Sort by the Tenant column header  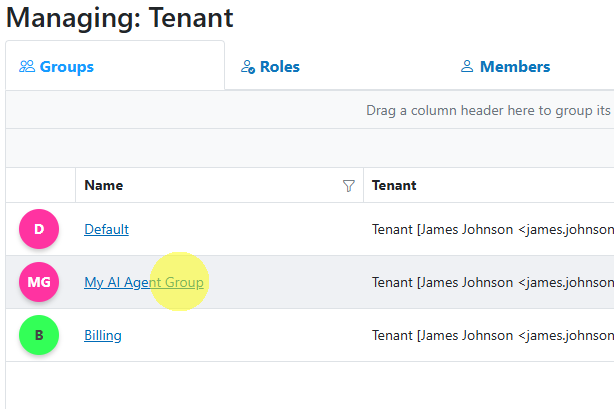[x=394, y=185]
